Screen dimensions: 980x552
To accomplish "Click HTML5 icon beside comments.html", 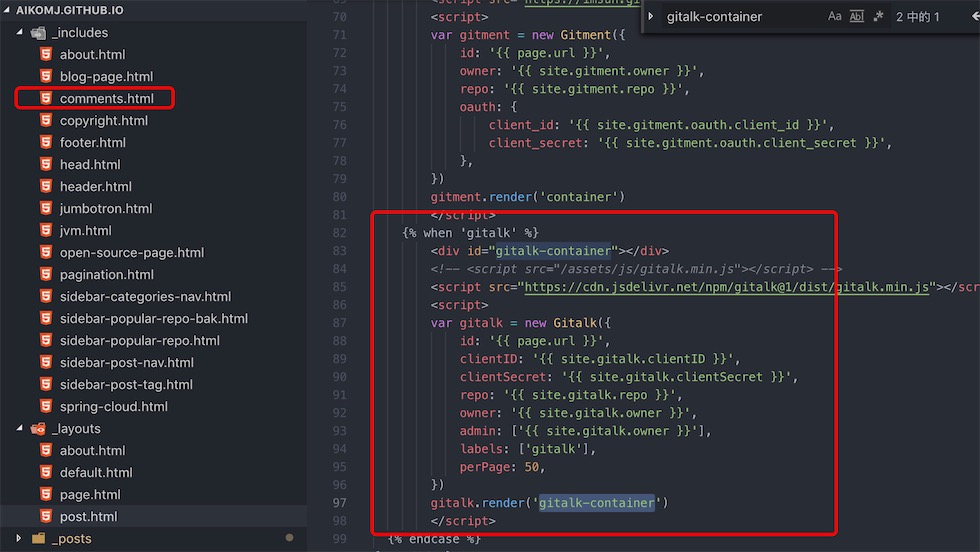I will click(46, 98).
